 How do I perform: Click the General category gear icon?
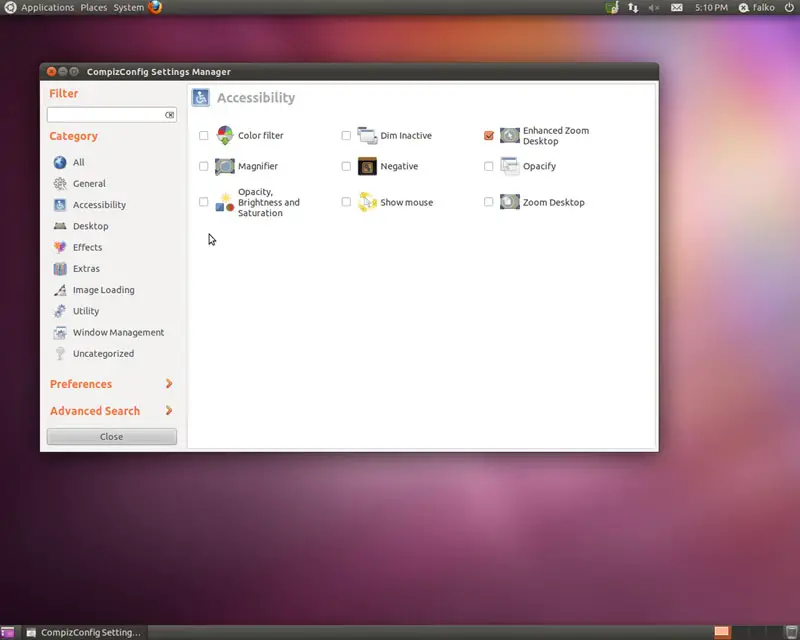click(x=60, y=183)
